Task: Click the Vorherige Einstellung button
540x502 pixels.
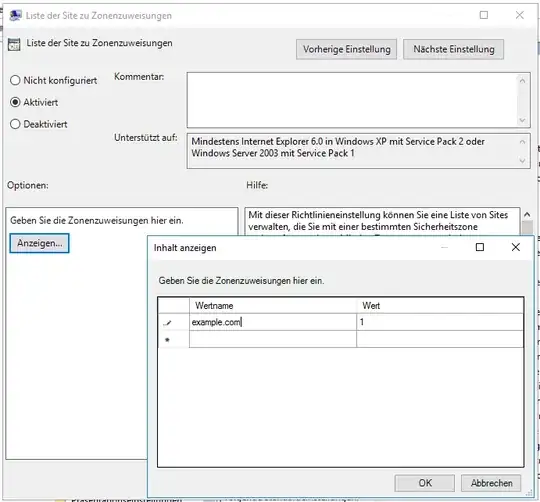Action: [x=346, y=49]
